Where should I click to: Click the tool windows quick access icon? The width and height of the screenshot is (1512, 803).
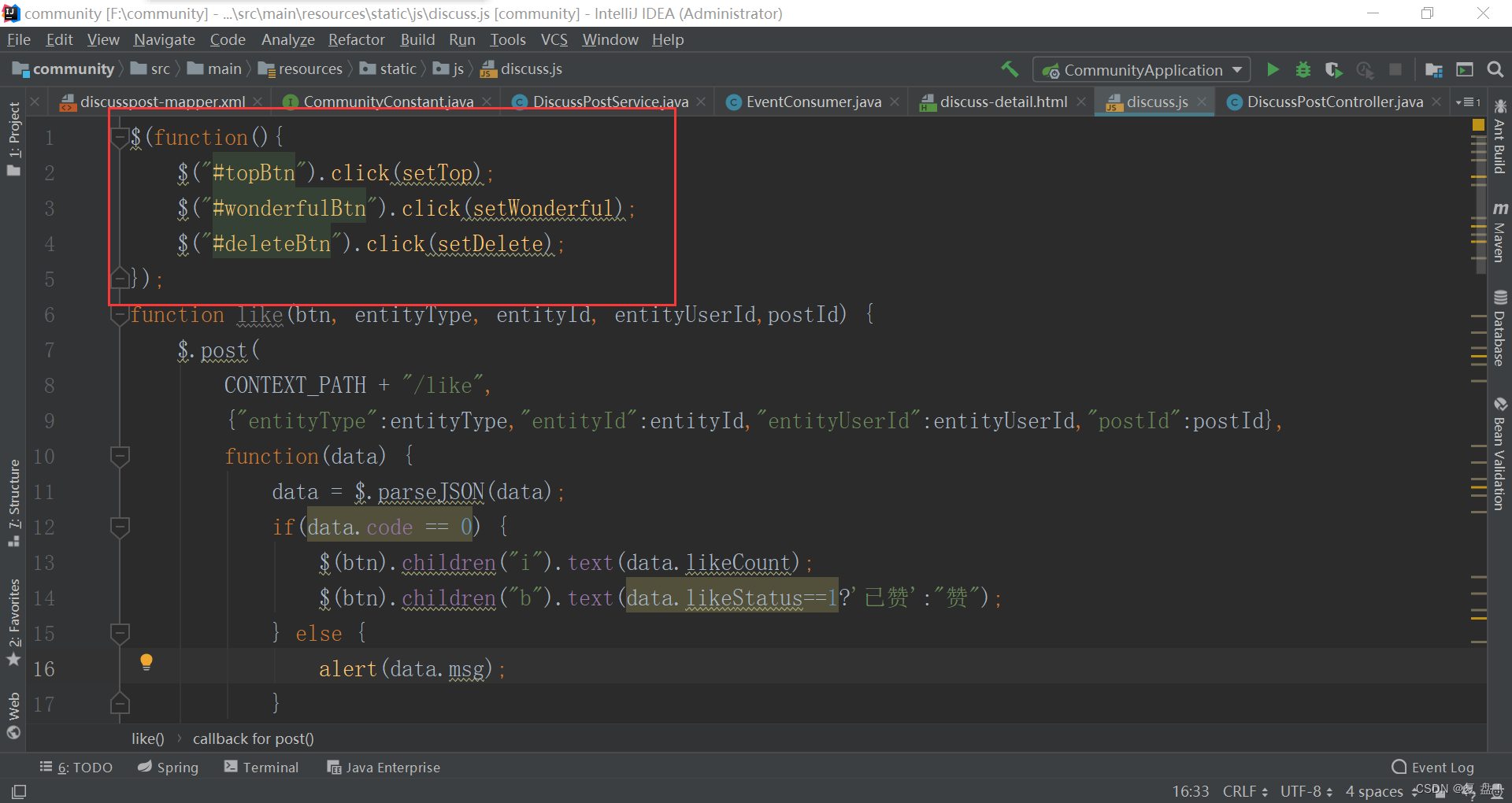click(x=19, y=791)
